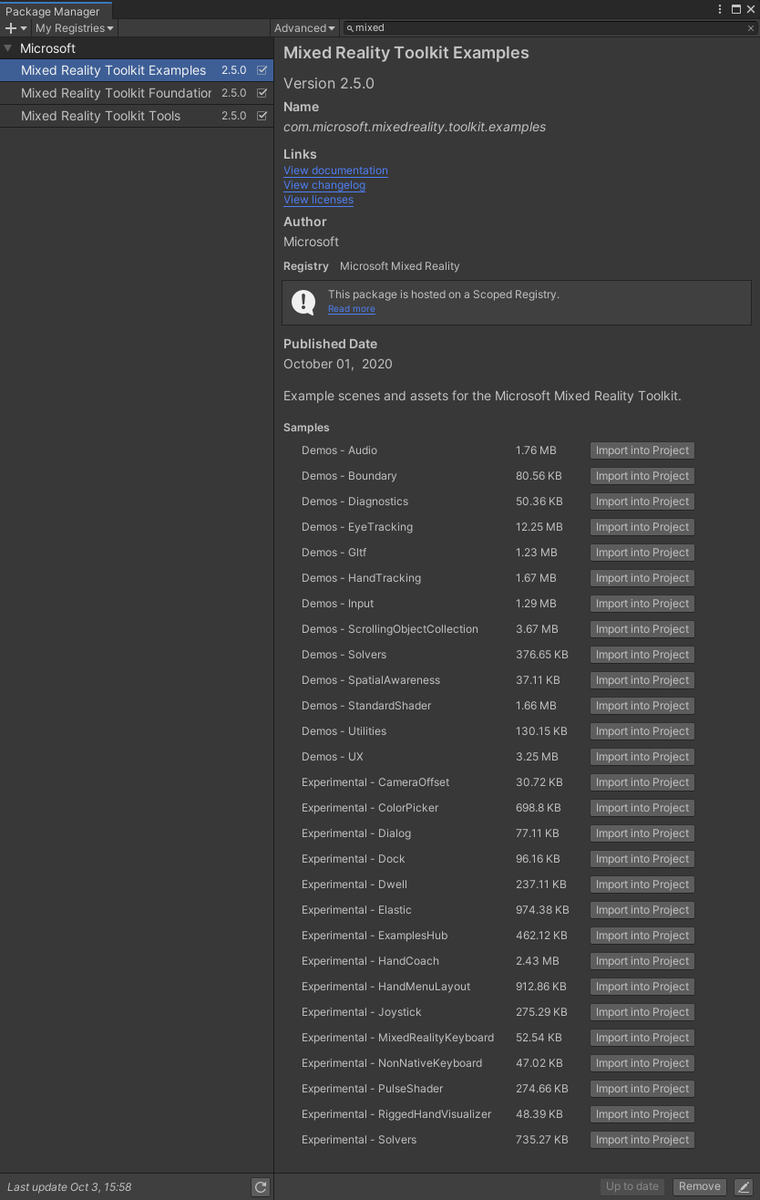The width and height of the screenshot is (760, 1200).
Task: Import Experimental - MixedRealityKeyboard into project
Action: pyautogui.click(x=642, y=1037)
